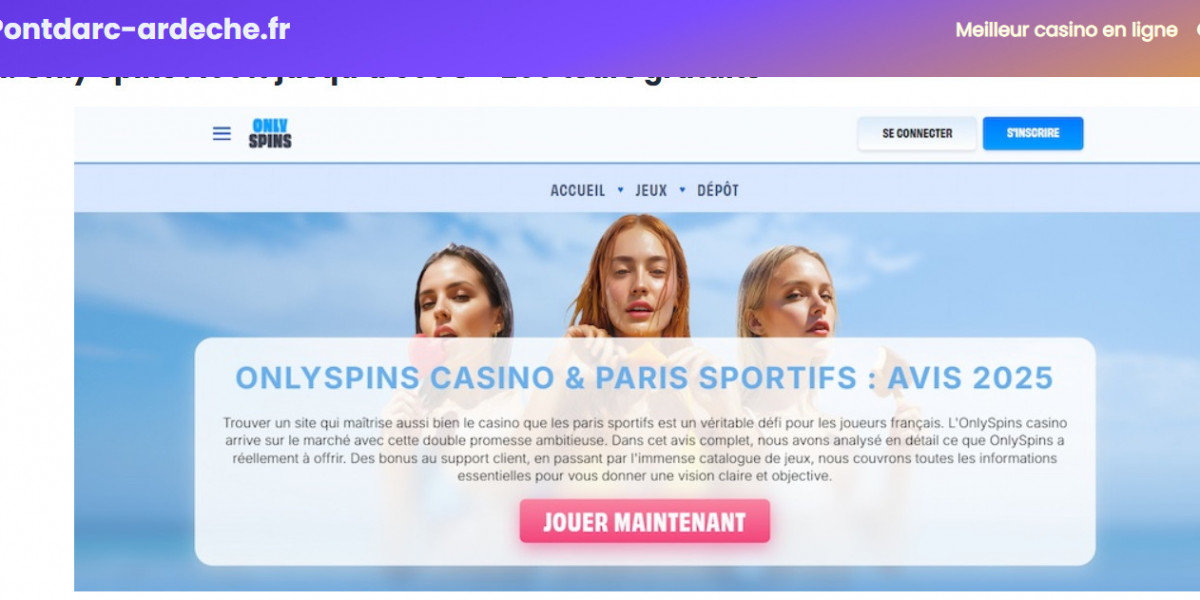Open the JEUX navigation item

[651, 190]
